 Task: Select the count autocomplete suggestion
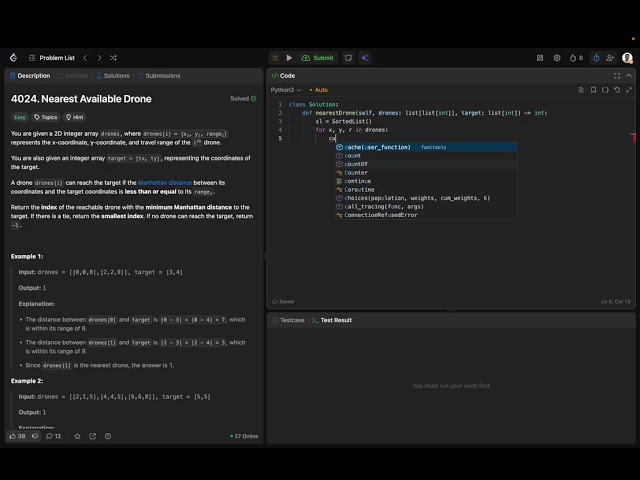coord(426,156)
